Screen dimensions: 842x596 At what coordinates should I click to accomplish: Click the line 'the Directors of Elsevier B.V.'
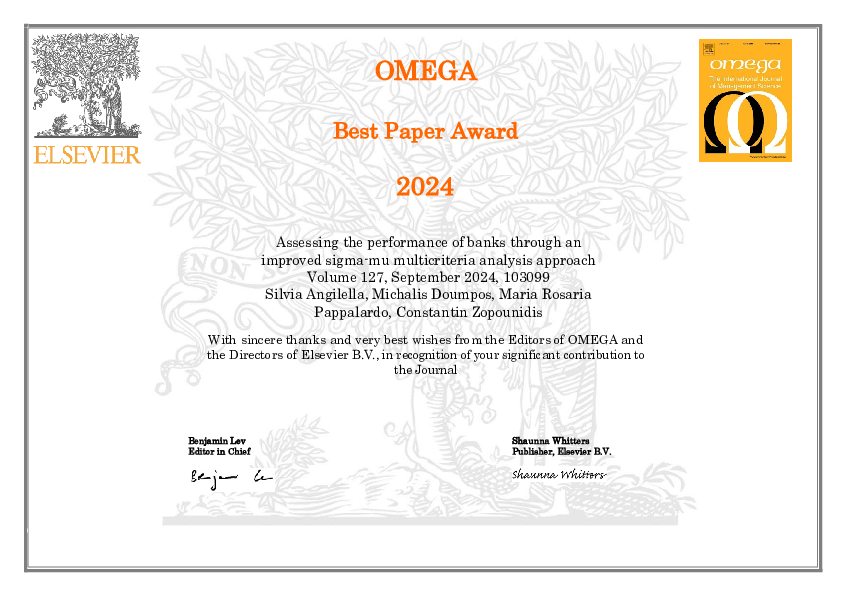(425, 355)
